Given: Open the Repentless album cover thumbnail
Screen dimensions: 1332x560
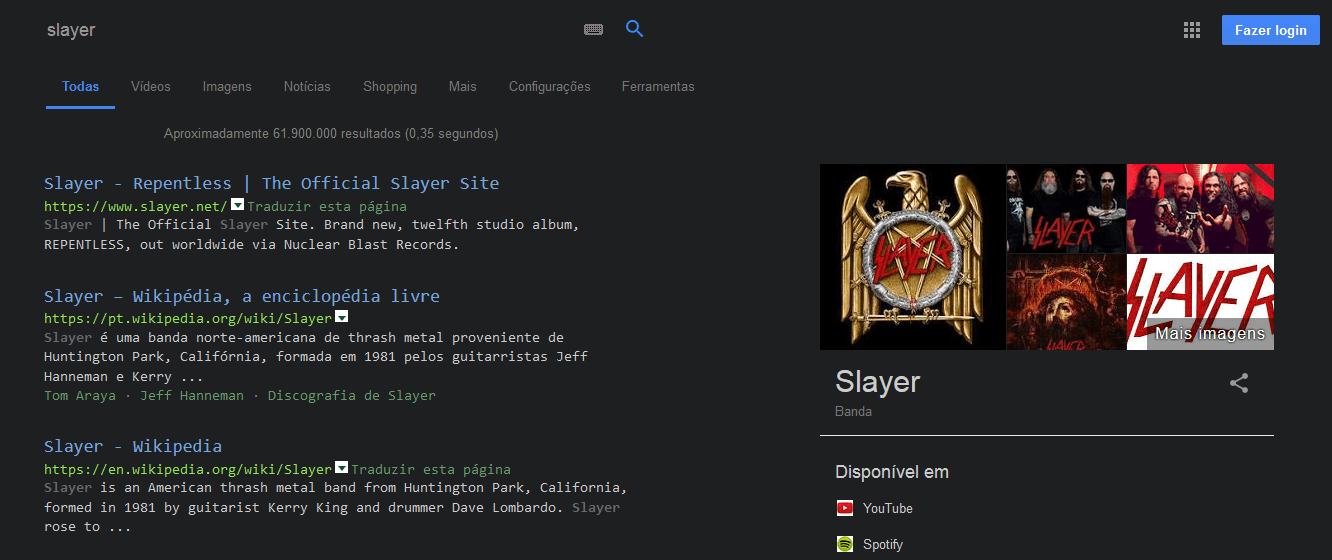Looking at the screenshot, I should [x=1066, y=302].
